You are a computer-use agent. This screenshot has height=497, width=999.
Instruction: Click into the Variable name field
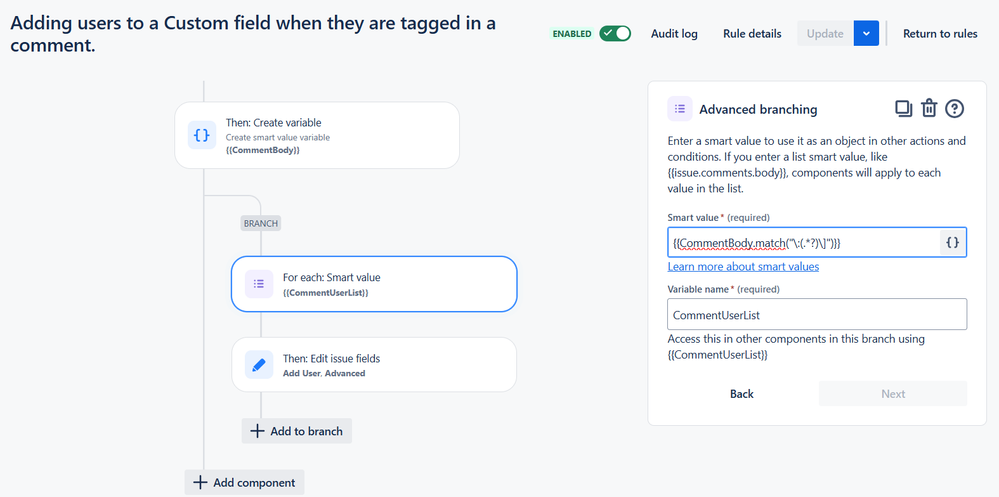pyautogui.click(x=817, y=314)
